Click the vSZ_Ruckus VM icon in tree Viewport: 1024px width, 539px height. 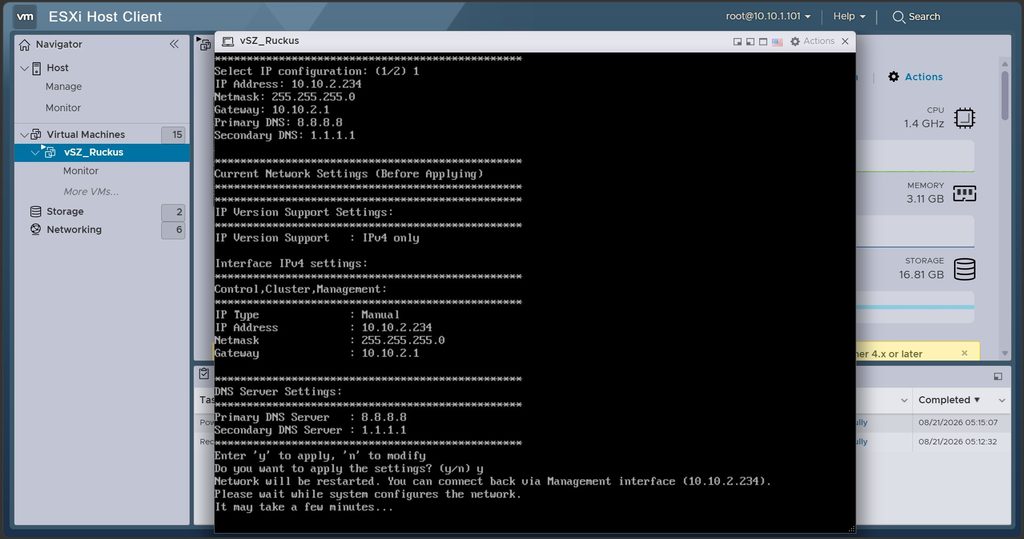coord(49,152)
